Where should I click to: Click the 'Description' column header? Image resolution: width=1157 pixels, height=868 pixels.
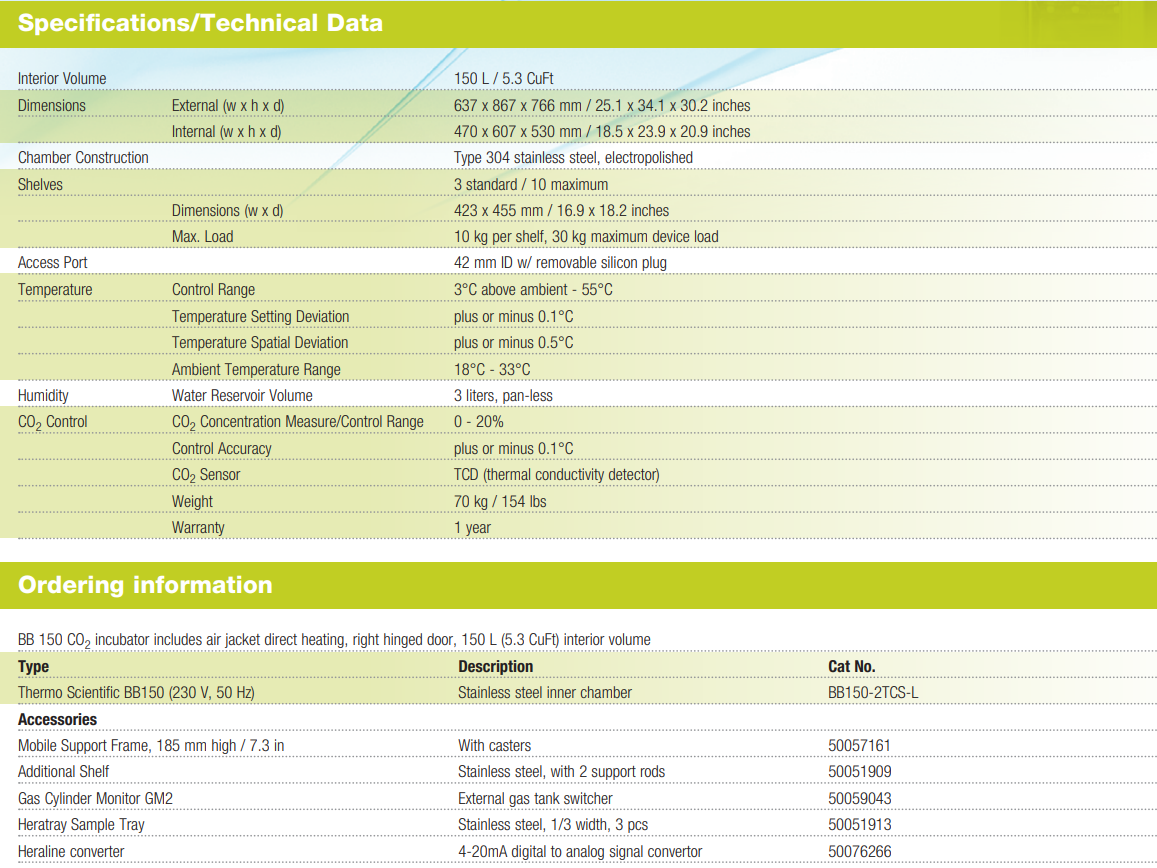coord(495,666)
